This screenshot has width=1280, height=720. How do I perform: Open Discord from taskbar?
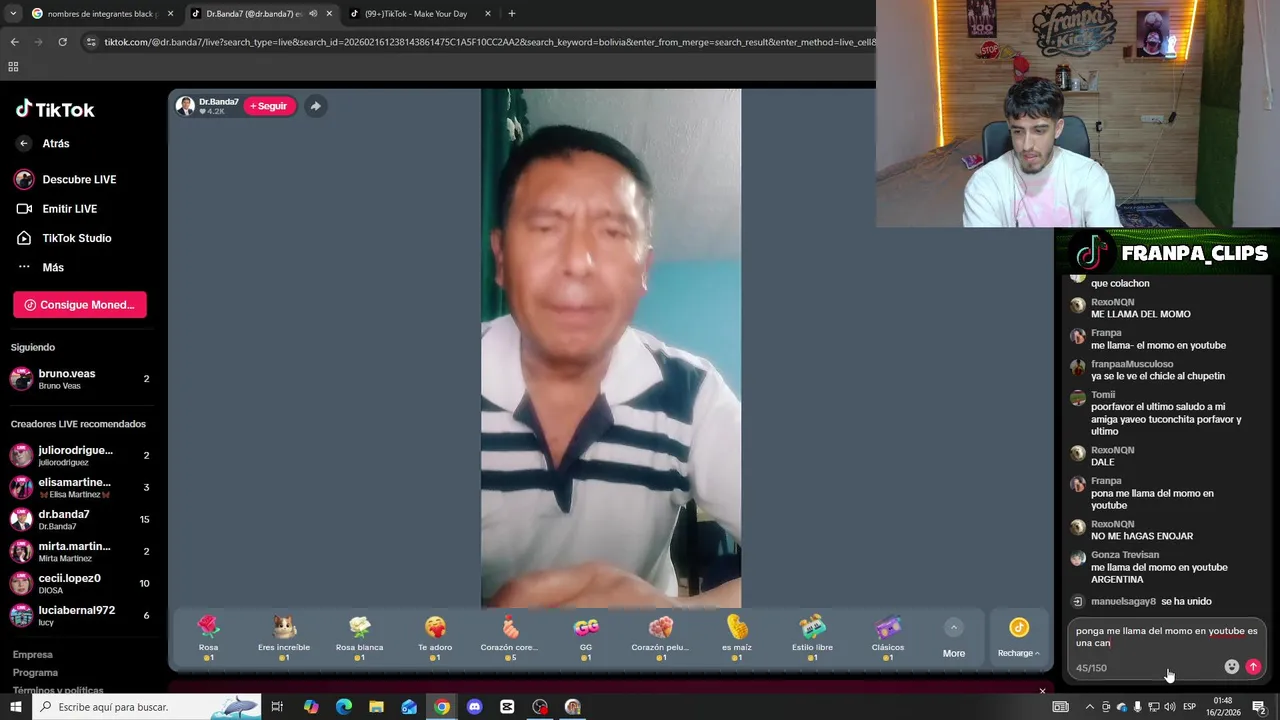[x=475, y=707]
